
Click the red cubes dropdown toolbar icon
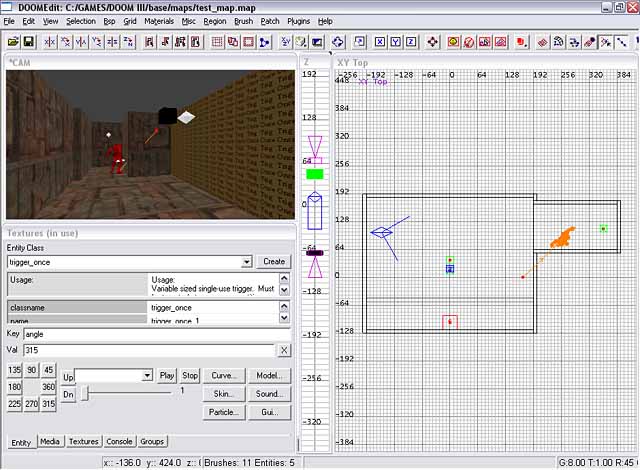[x=521, y=42]
